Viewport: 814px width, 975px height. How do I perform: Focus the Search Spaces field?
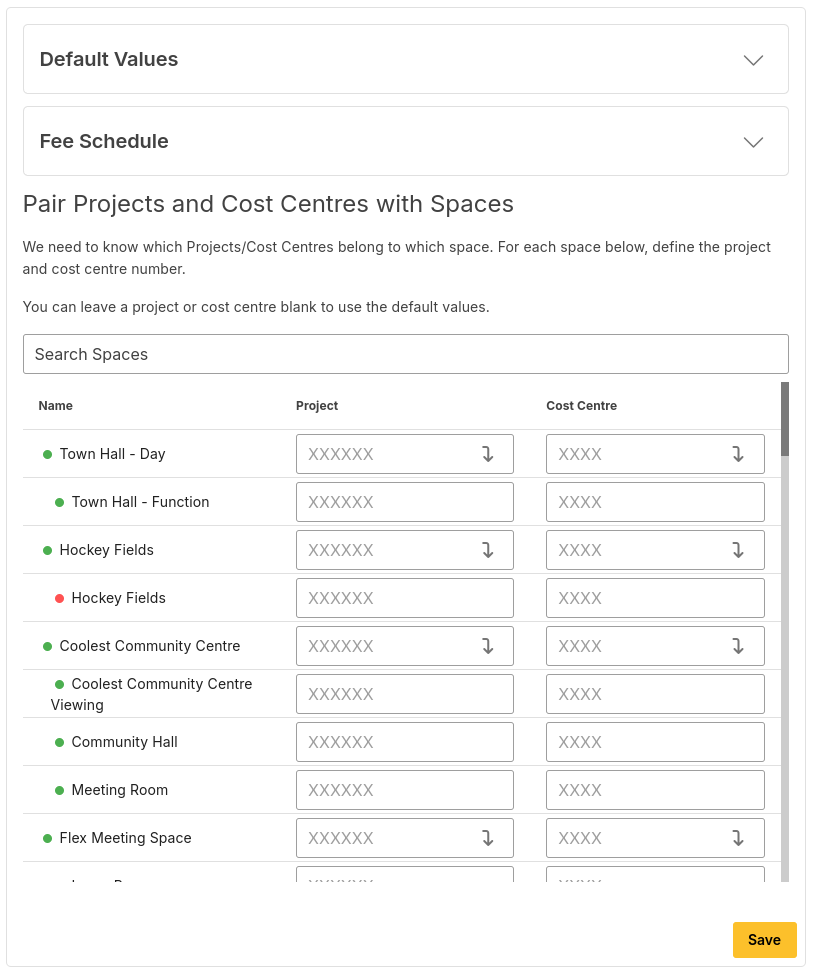405,354
